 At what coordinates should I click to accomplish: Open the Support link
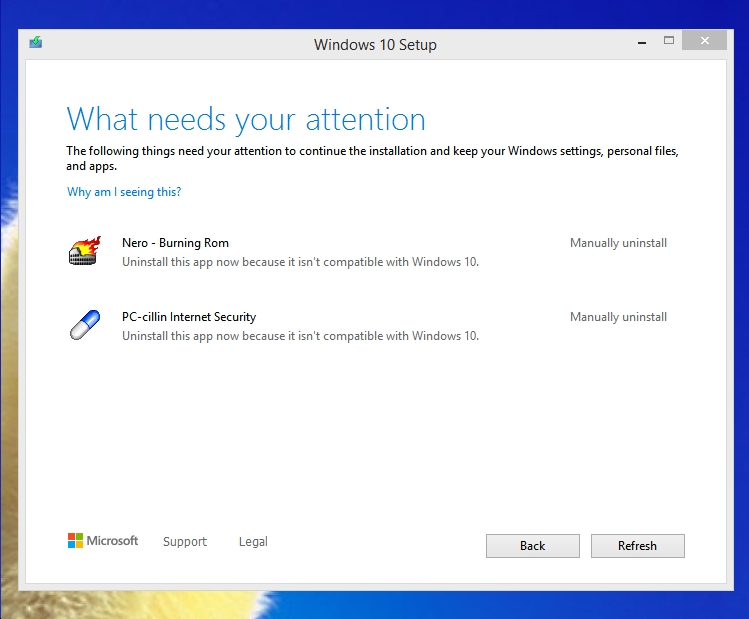(x=185, y=542)
